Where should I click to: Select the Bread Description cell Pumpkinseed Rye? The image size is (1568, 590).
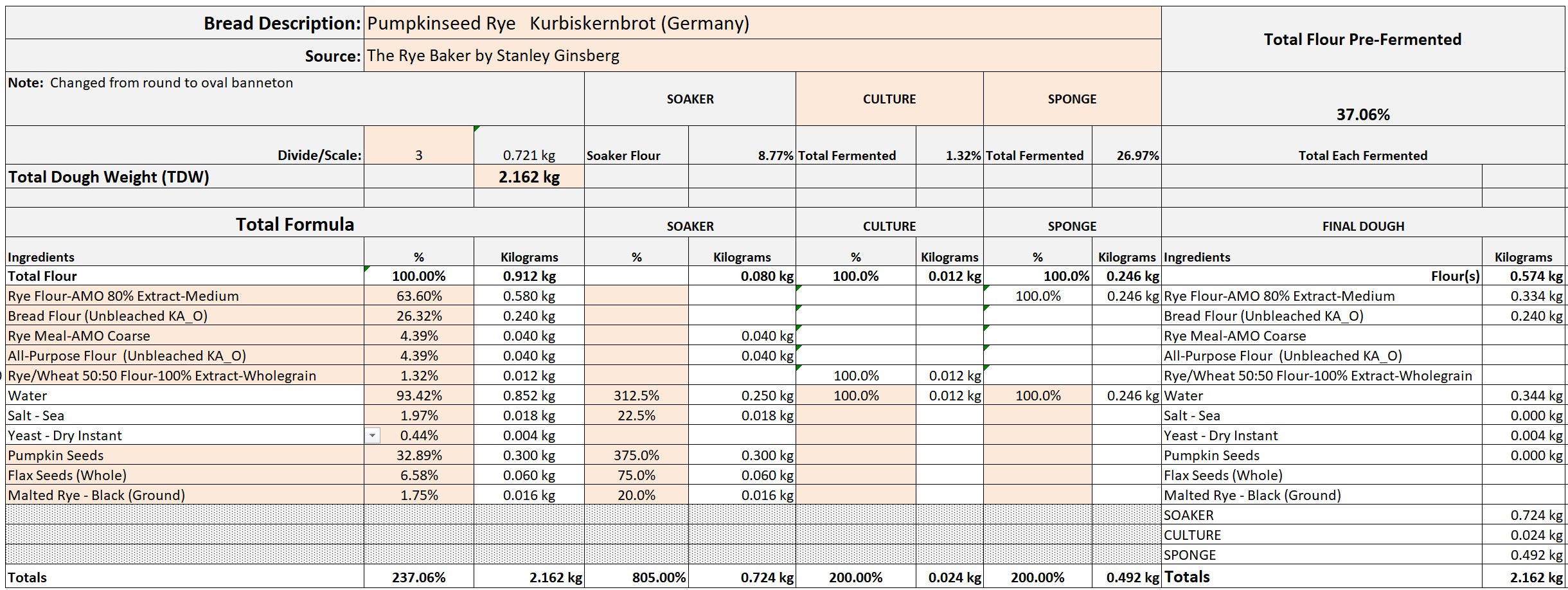coord(762,24)
